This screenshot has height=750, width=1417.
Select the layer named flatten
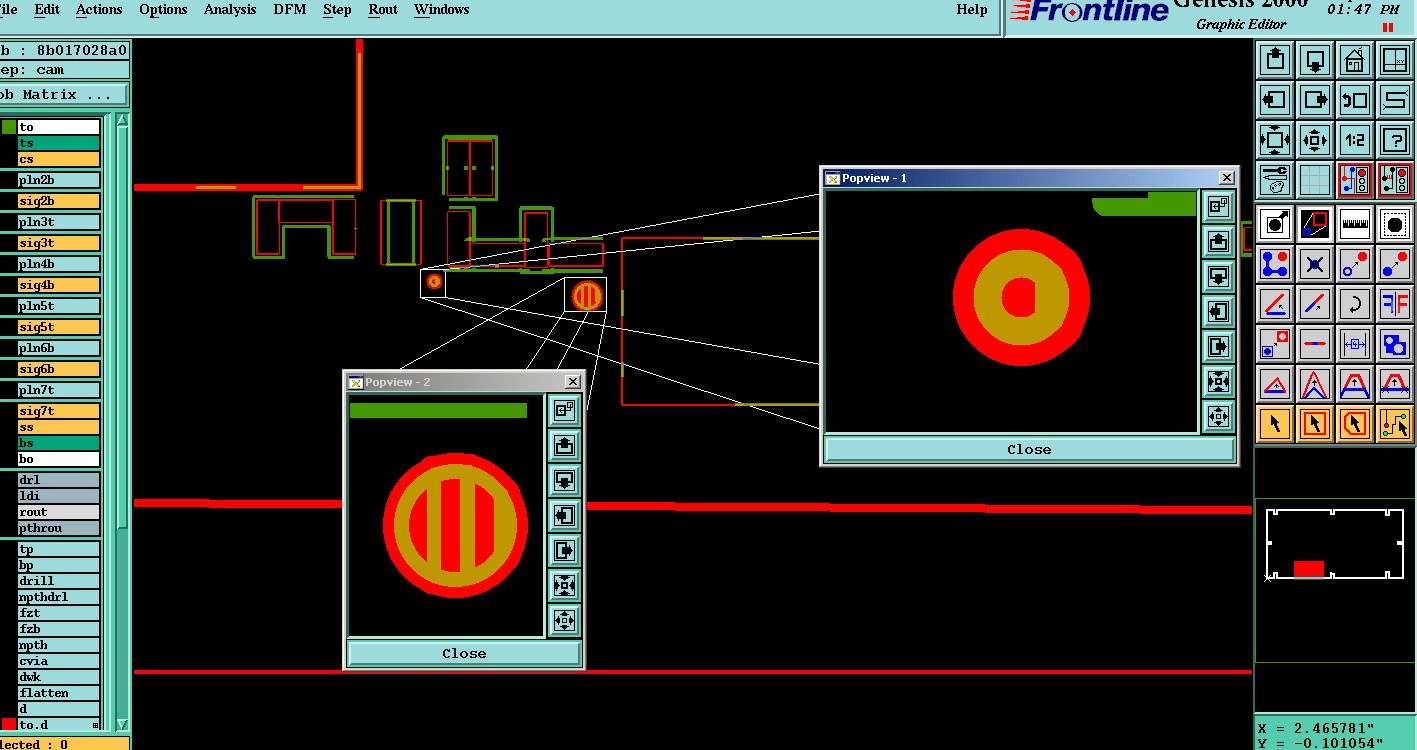pyautogui.click(x=59, y=693)
